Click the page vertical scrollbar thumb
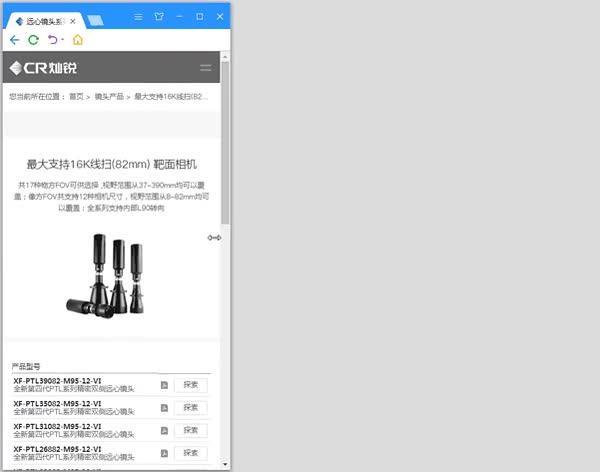This screenshot has width=600, height=472. coord(225,143)
